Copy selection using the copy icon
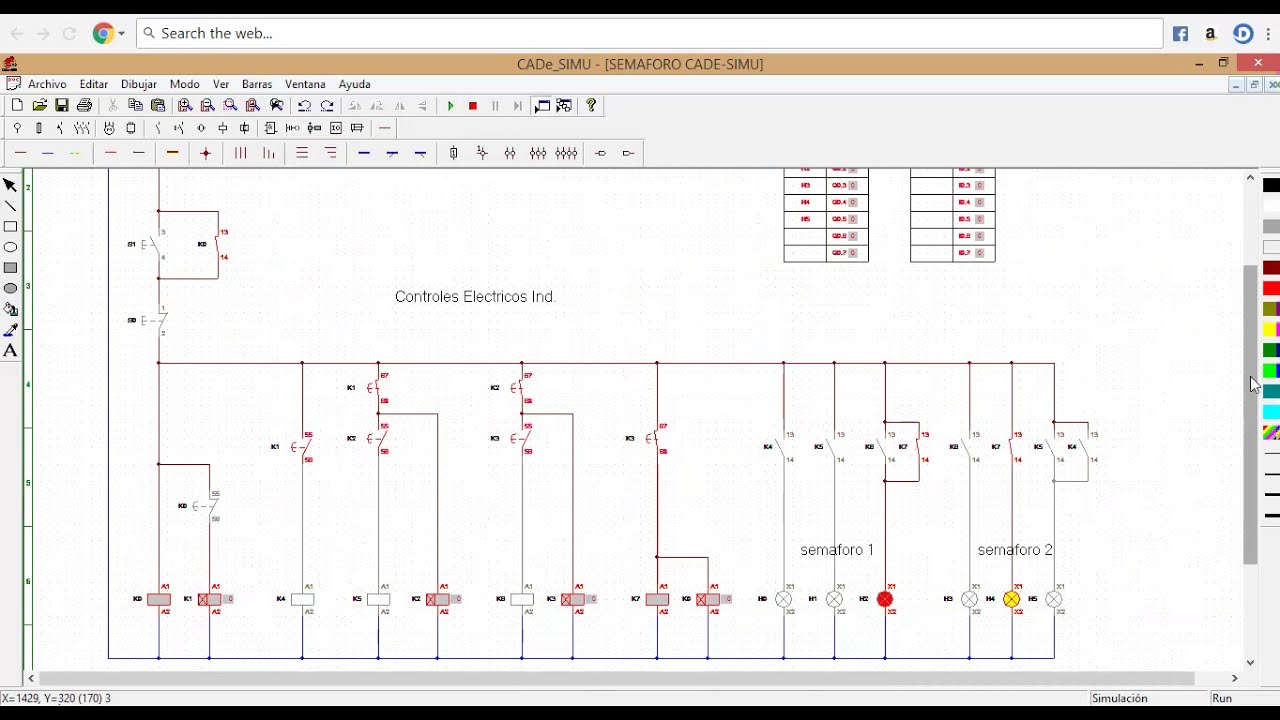The height and width of the screenshot is (720, 1280). click(x=136, y=105)
